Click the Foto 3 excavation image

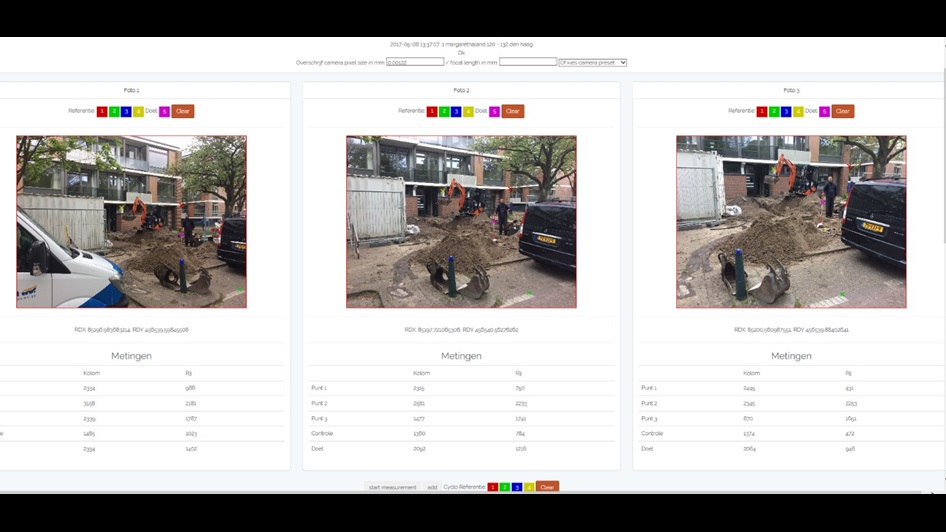791,222
